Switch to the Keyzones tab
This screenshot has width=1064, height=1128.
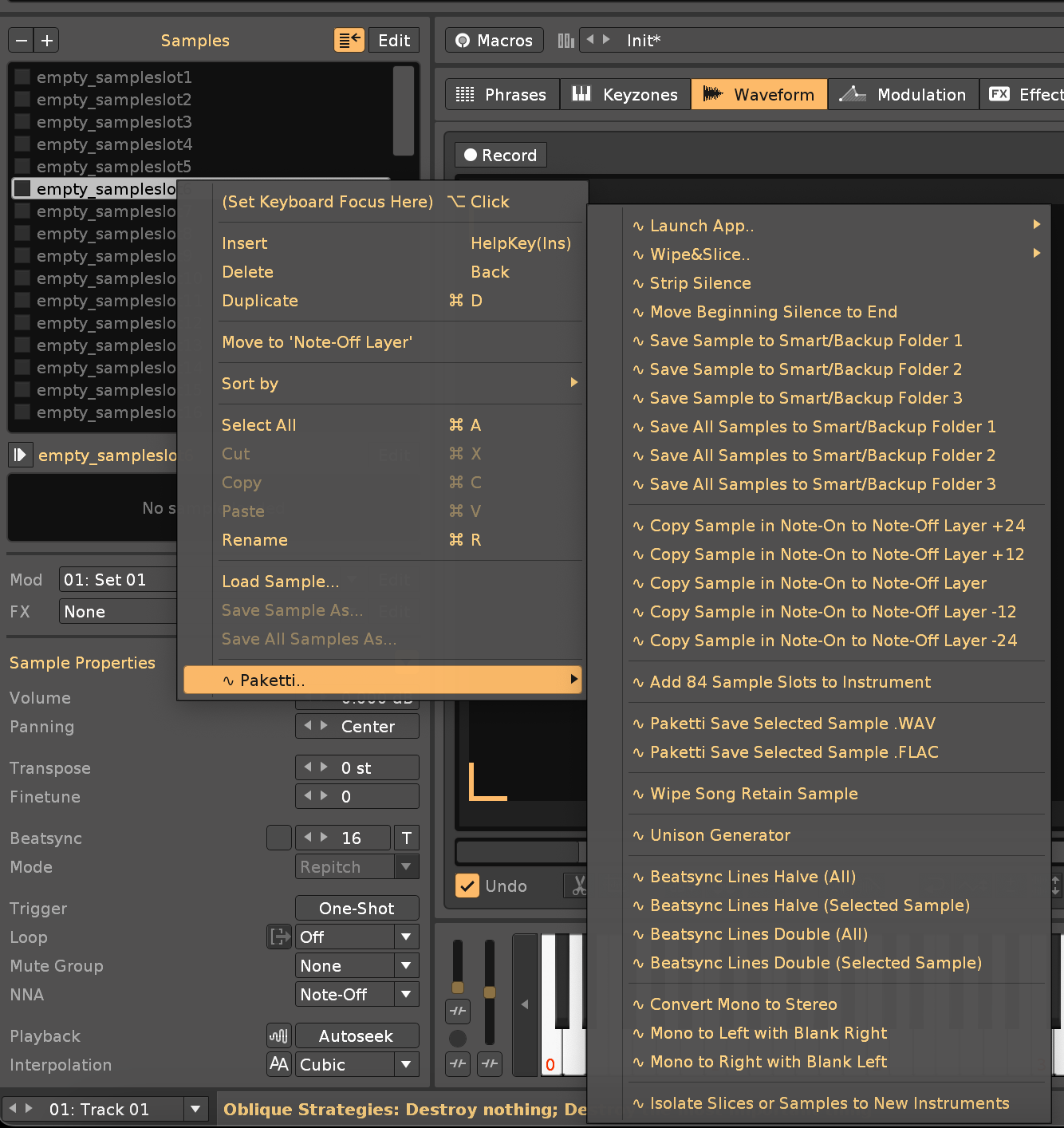(x=625, y=95)
